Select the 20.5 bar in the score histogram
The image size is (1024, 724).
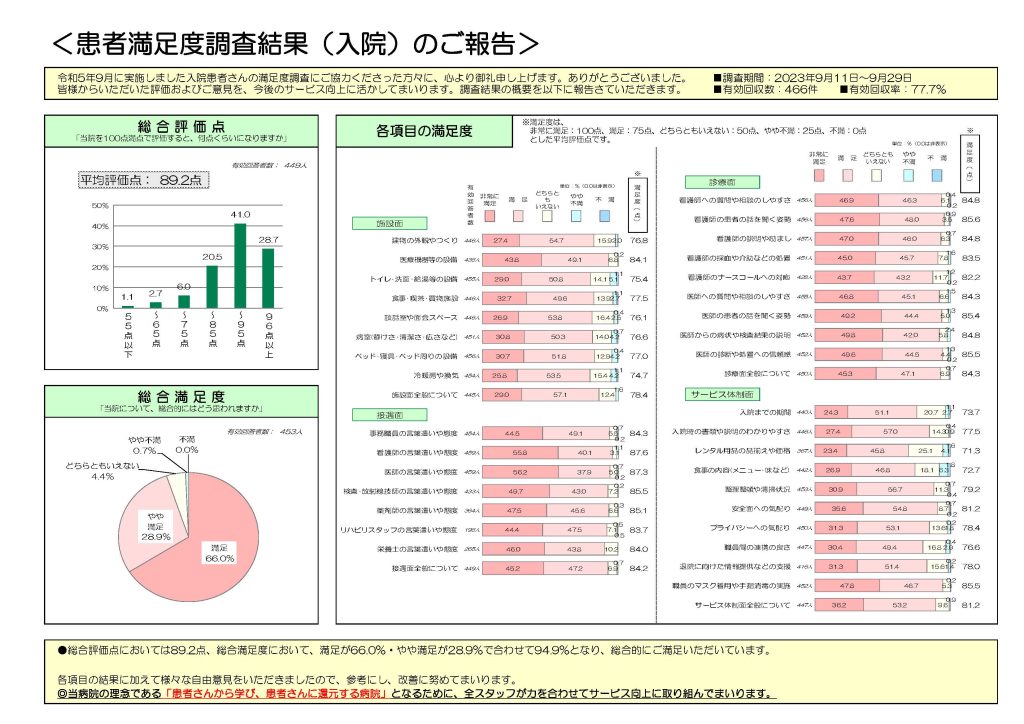pyautogui.click(x=212, y=287)
